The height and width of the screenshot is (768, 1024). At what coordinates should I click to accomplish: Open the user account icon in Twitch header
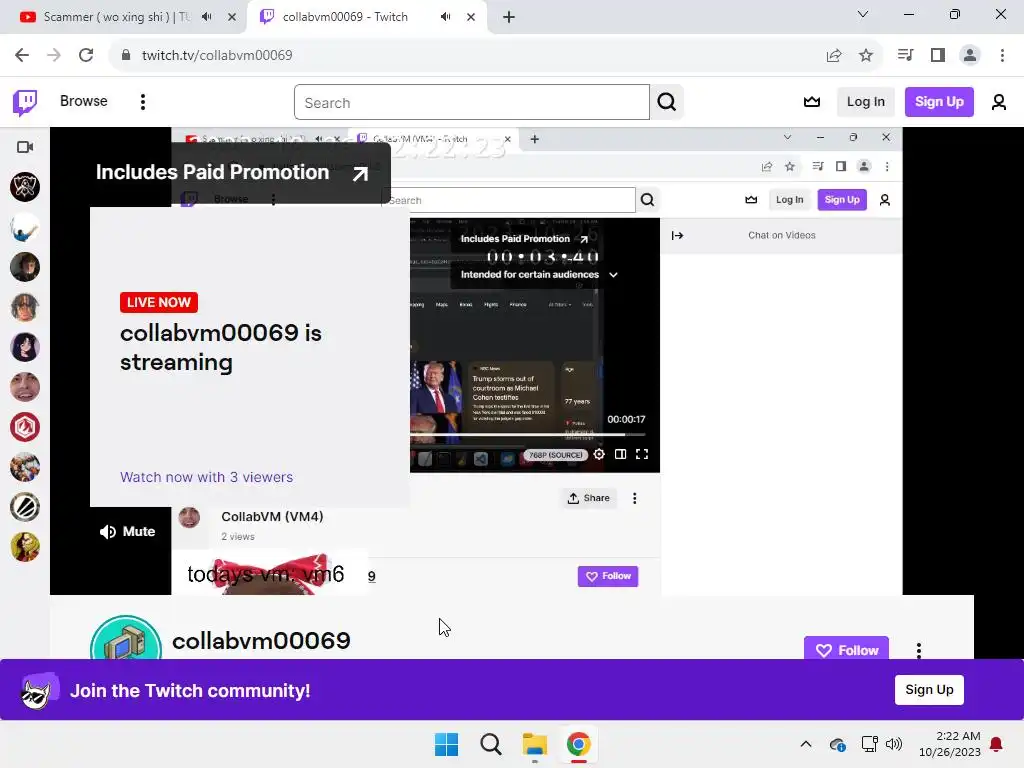point(999,102)
